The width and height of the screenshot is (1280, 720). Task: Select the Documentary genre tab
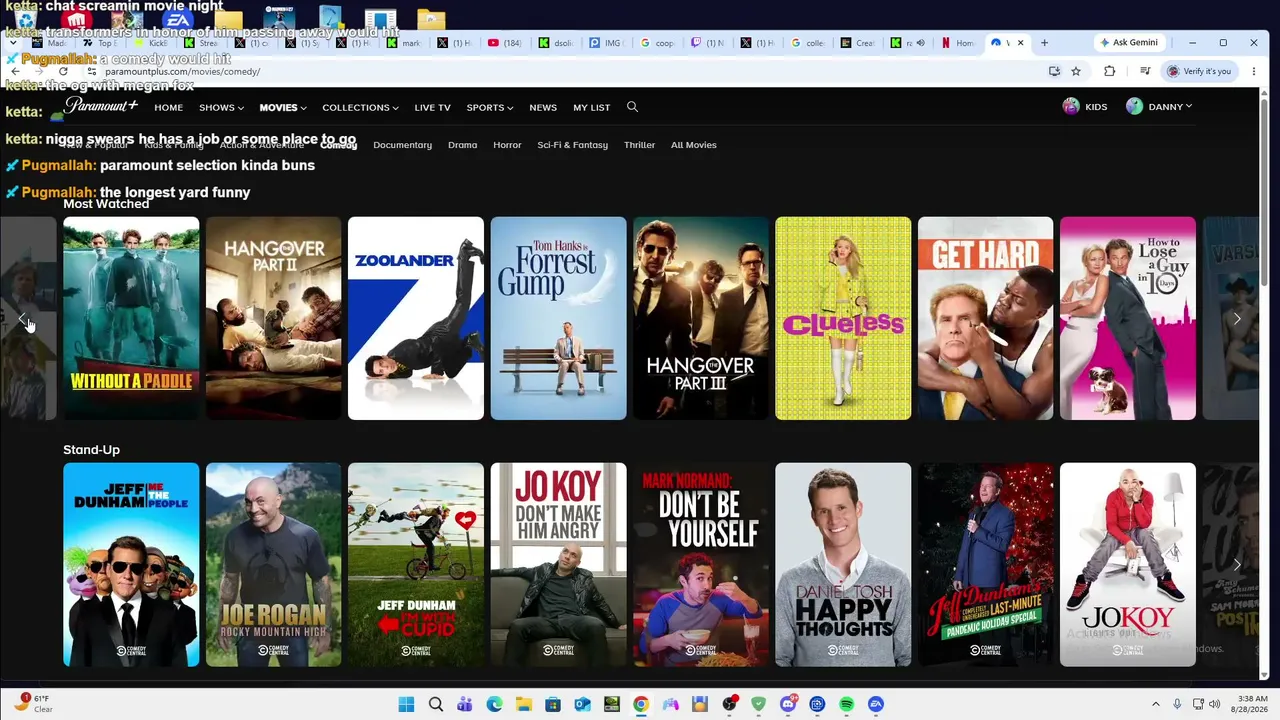(402, 145)
